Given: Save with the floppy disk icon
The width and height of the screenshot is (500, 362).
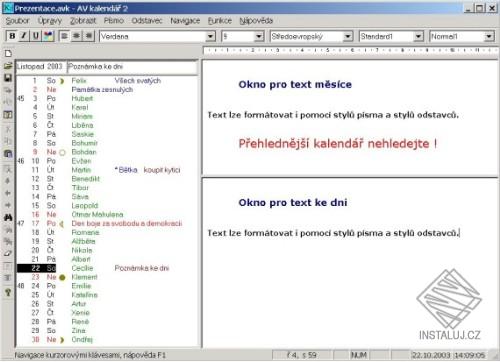Looking at the screenshot, I should [8, 78].
